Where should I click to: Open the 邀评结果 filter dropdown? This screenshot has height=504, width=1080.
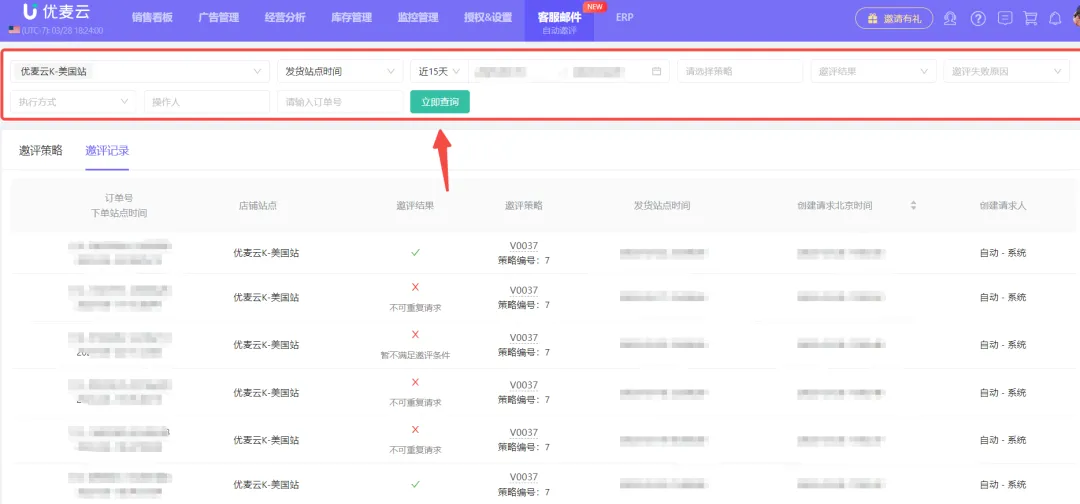(873, 71)
